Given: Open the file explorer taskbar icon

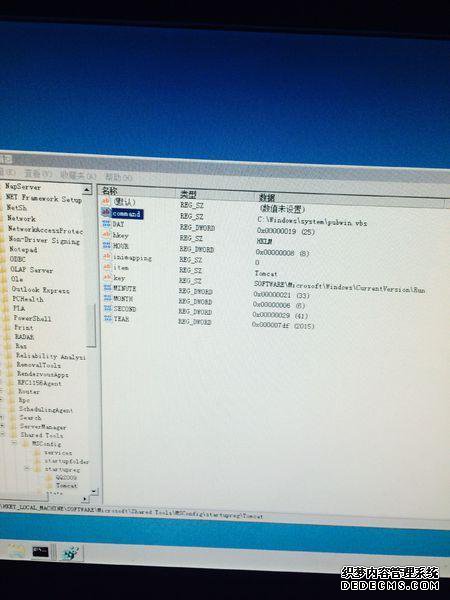Looking at the screenshot, I should click(16, 551).
